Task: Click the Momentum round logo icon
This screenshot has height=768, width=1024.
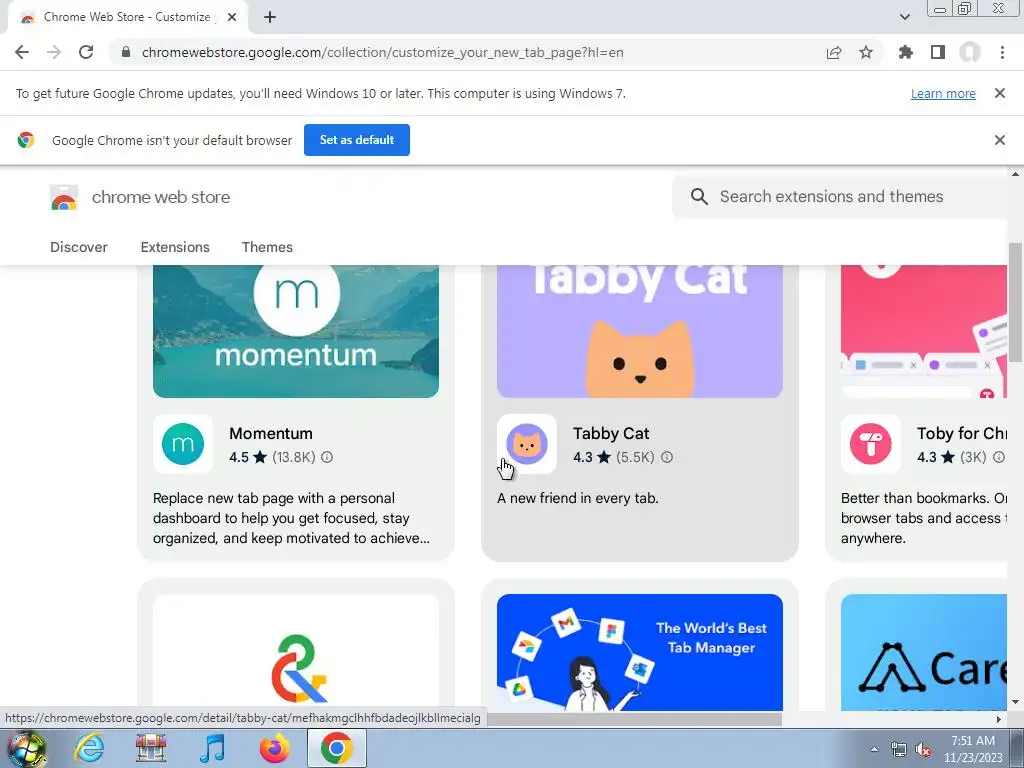Action: 183,444
